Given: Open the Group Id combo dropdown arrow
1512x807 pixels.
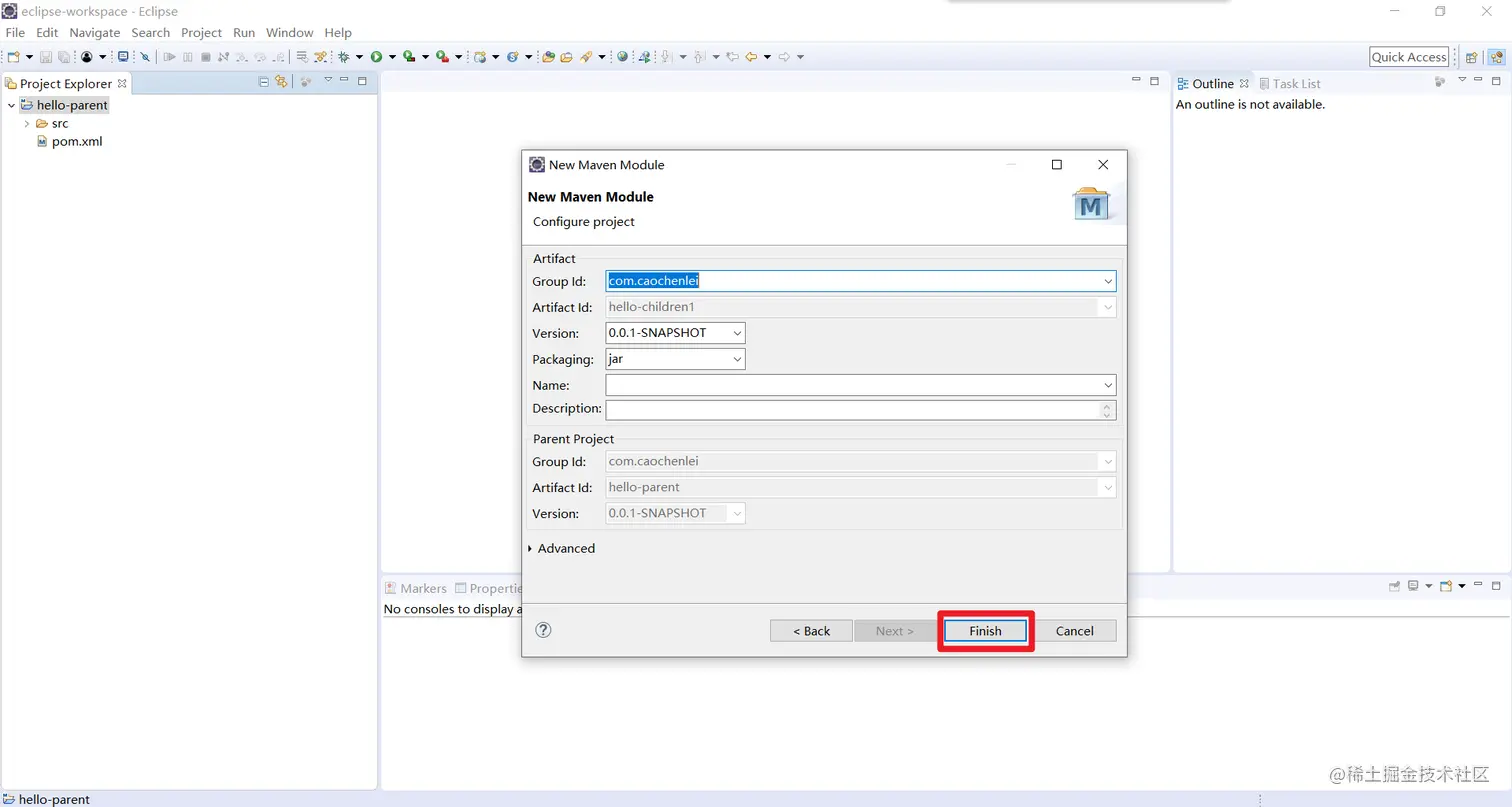Looking at the screenshot, I should click(x=1108, y=282).
